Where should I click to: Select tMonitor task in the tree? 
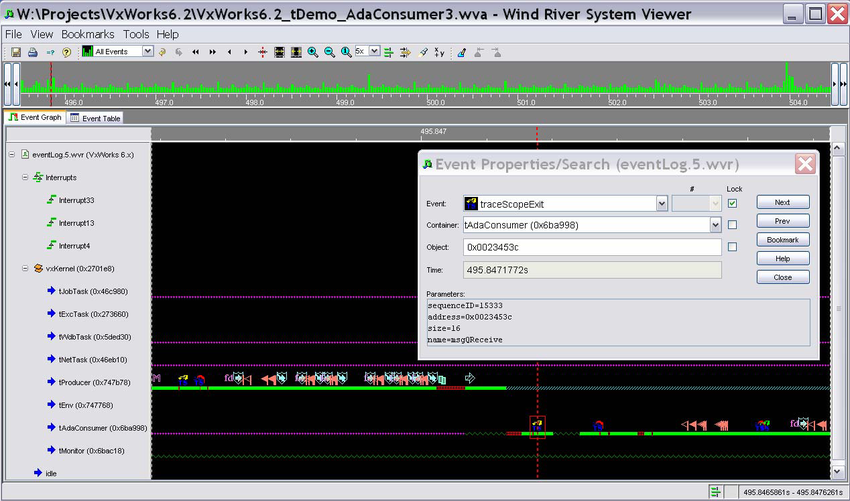pyautogui.click(x=86, y=451)
